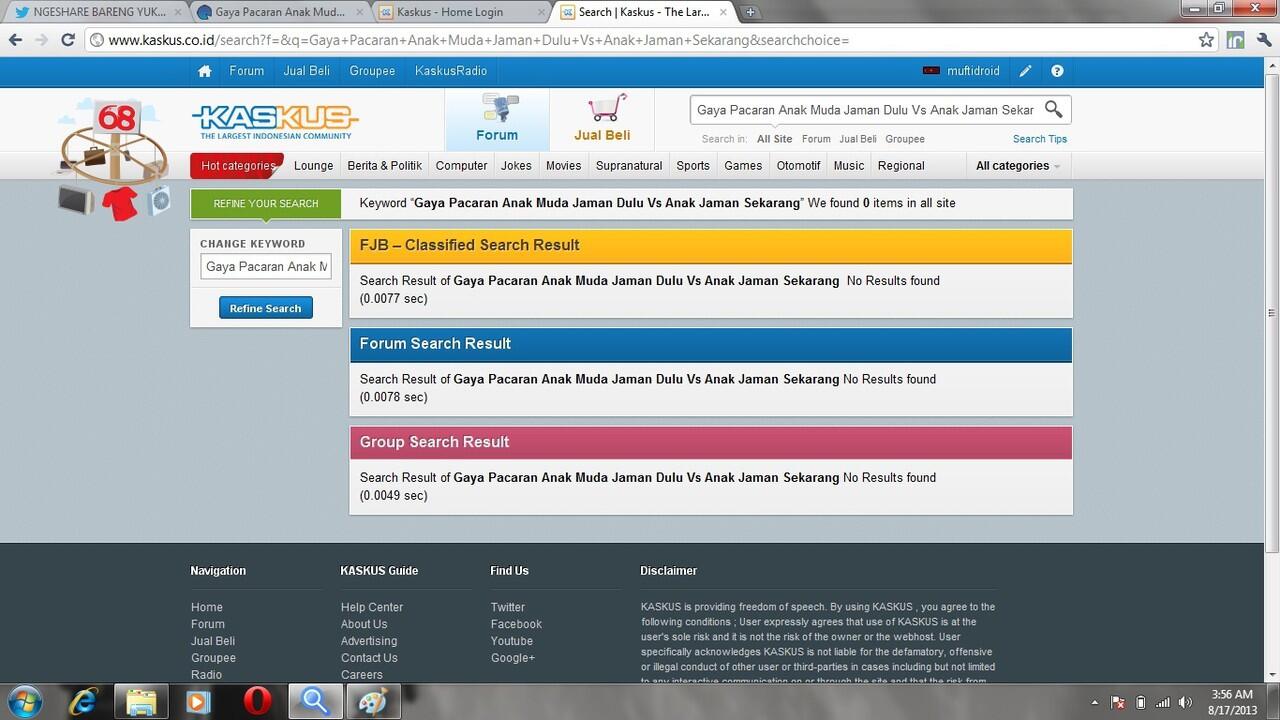
Task: Click the pencil edit icon near muftidroid
Action: (1025, 71)
